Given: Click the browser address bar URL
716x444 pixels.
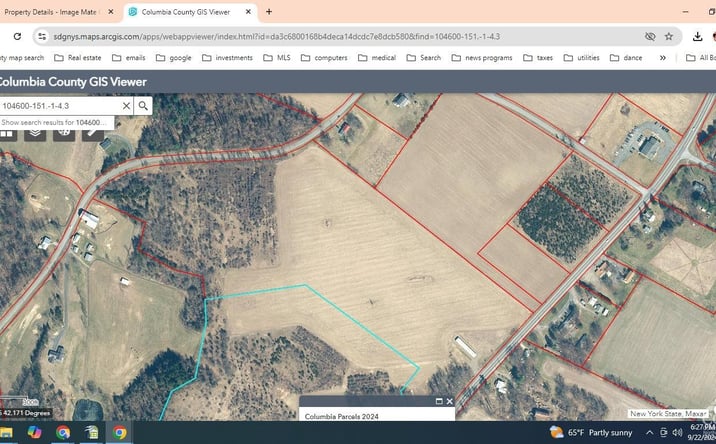Looking at the screenshot, I should pos(277,37).
